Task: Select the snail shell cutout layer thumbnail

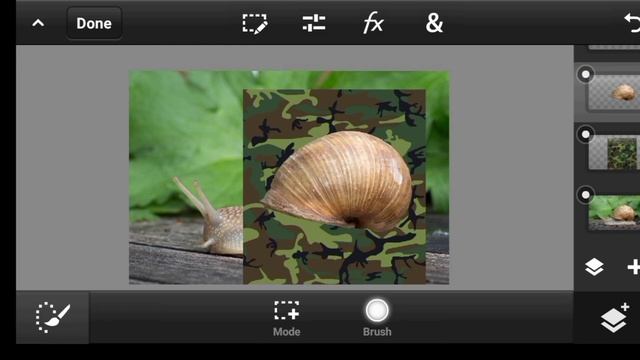Action: click(x=614, y=92)
